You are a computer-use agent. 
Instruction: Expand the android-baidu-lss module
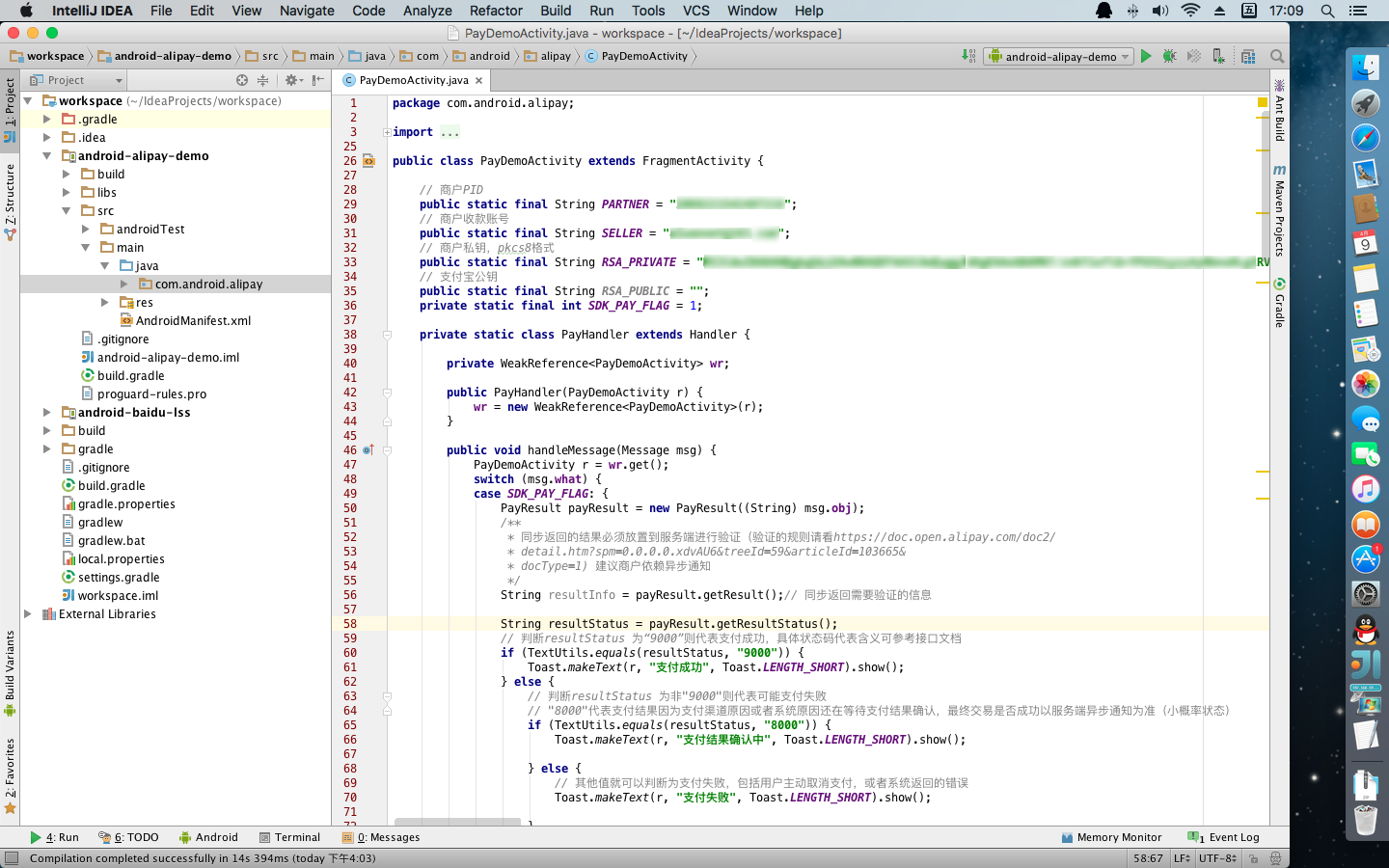click(46, 412)
